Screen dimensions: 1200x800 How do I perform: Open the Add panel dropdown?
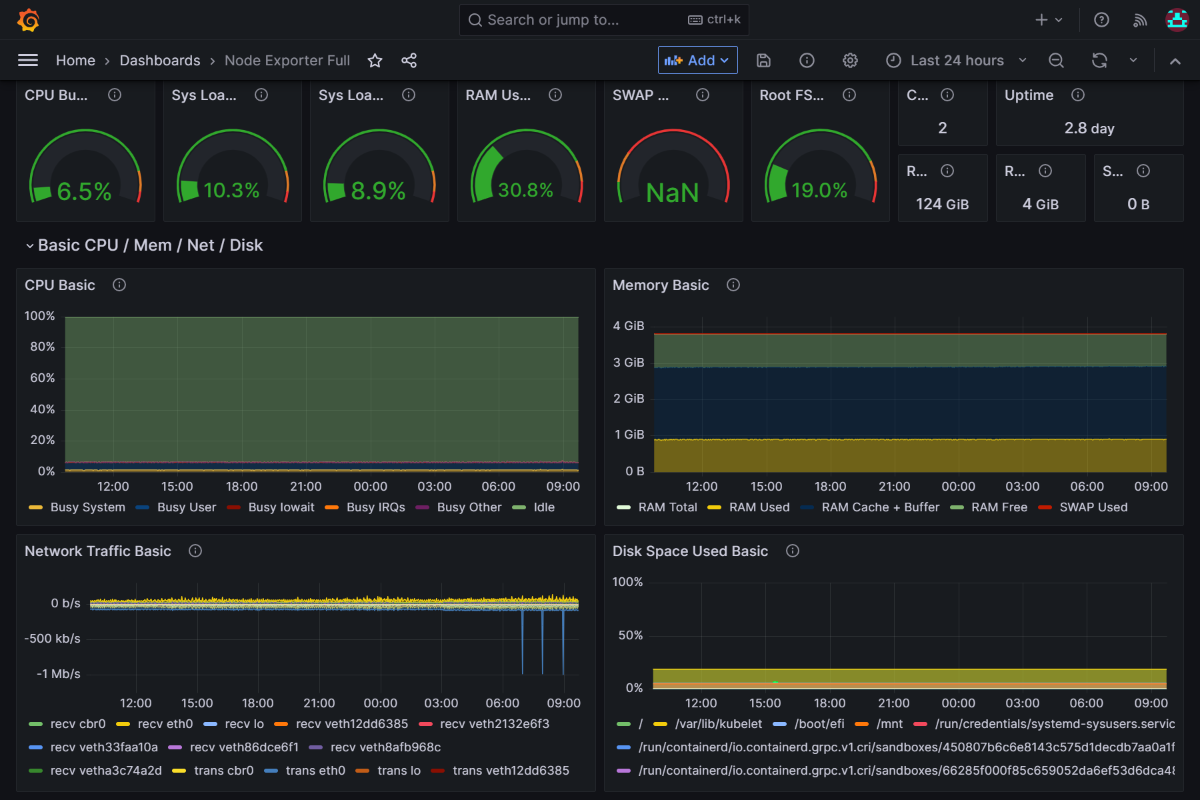tap(697, 60)
